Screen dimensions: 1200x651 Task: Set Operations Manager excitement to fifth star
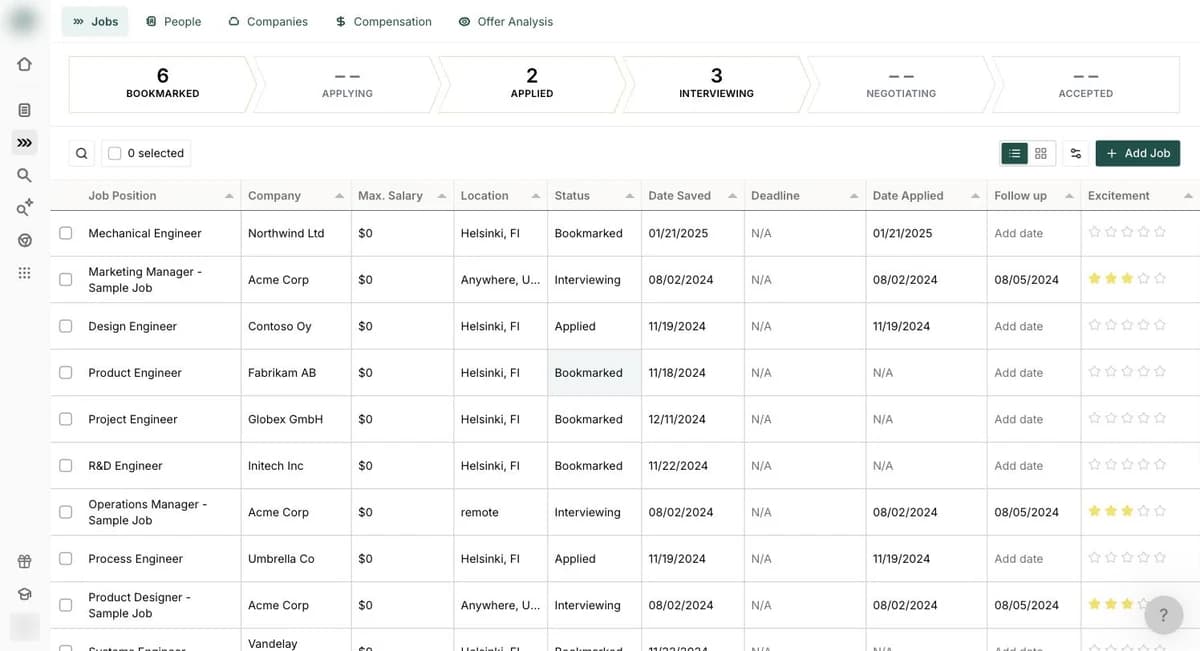pyautogui.click(x=1160, y=511)
